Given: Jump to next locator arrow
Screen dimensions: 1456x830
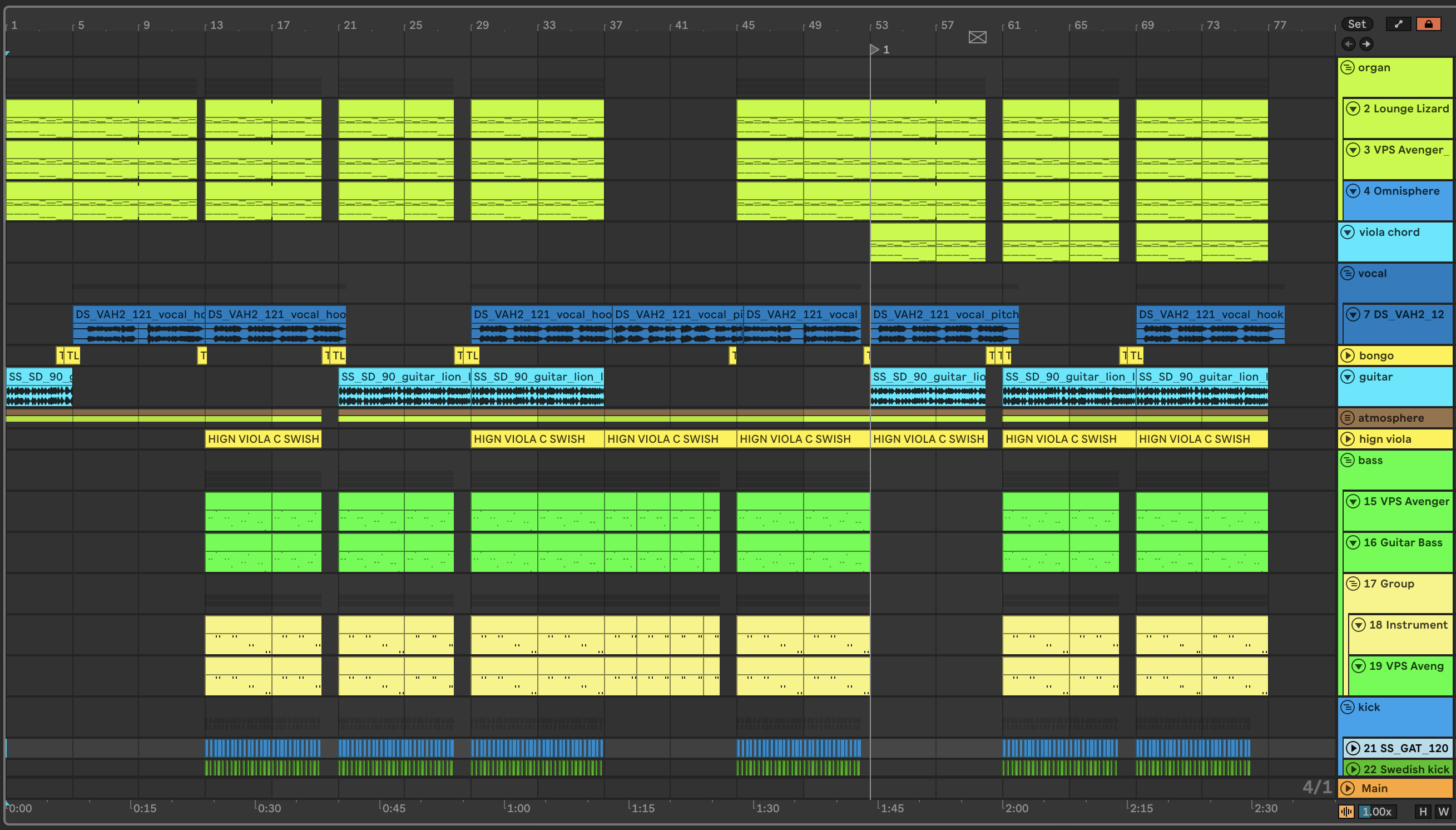Looking at the screenshot, I should tap(1366, 44).
